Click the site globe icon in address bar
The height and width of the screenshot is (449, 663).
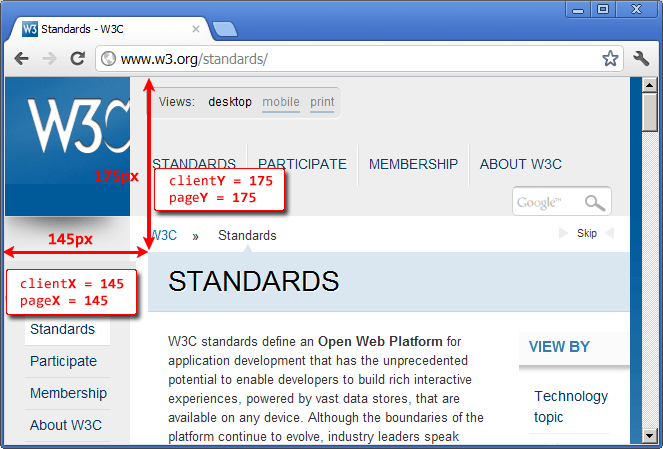tap(108, 59)
